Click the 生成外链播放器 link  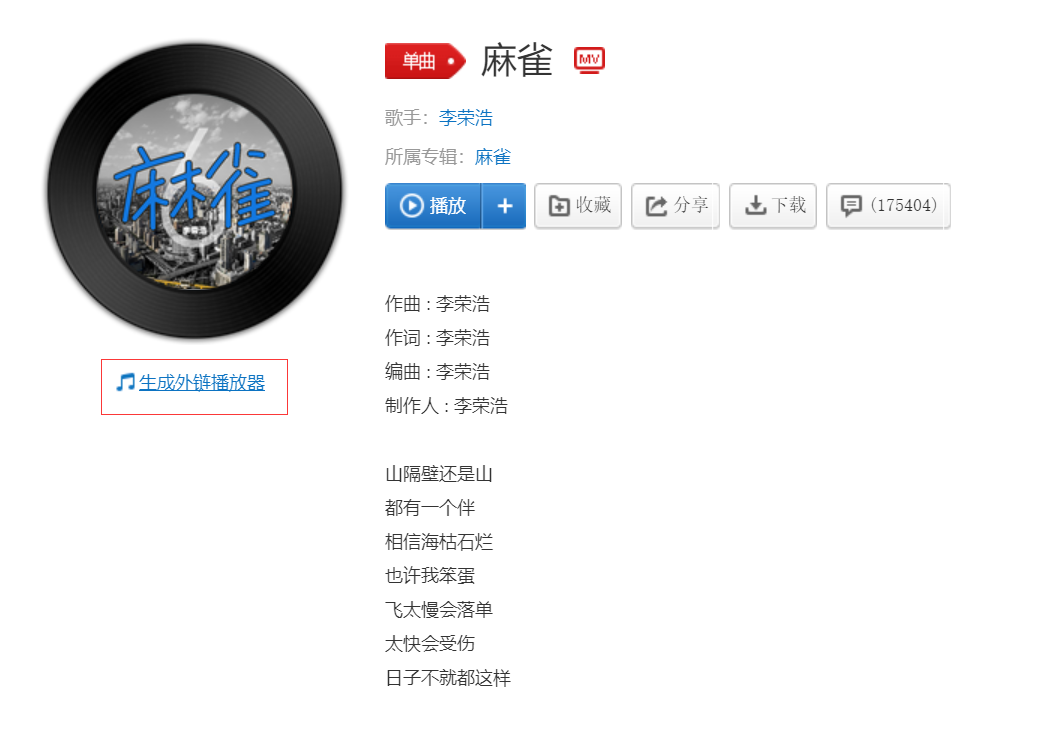[202, 383]
